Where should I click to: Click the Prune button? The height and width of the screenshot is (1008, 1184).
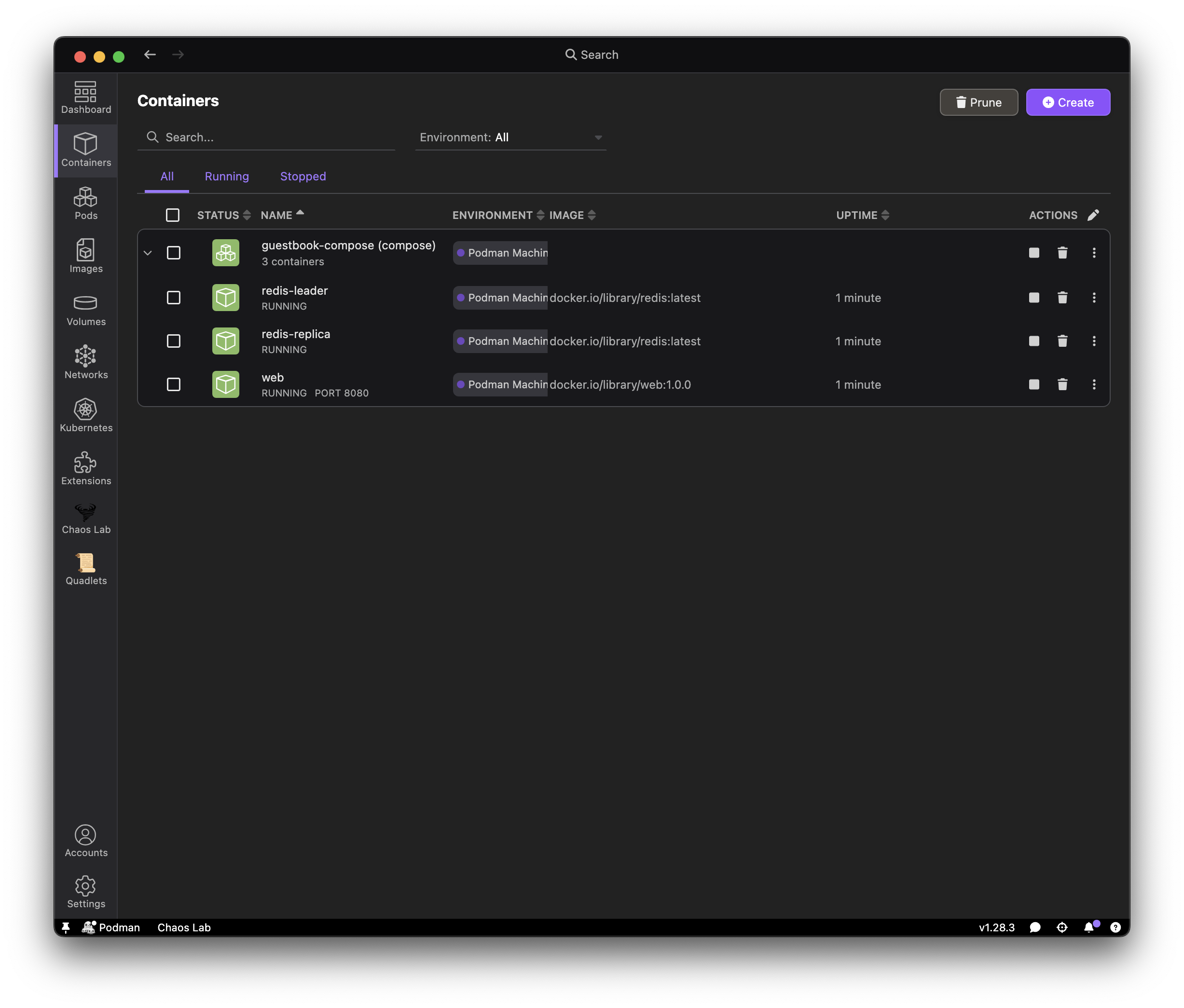click(x=978, y=102)
